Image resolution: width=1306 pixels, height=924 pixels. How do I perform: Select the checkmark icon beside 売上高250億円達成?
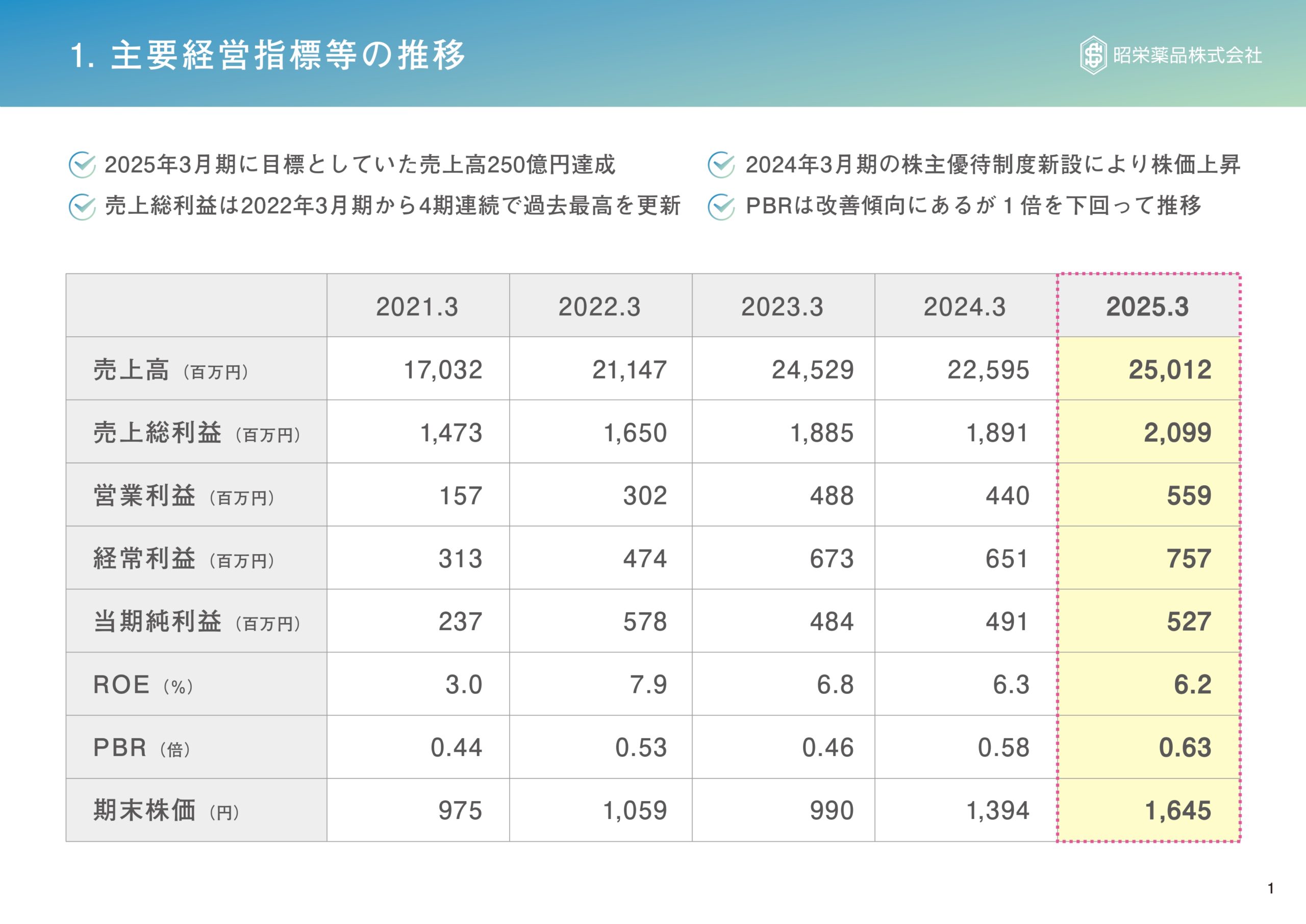click(84, 165)
